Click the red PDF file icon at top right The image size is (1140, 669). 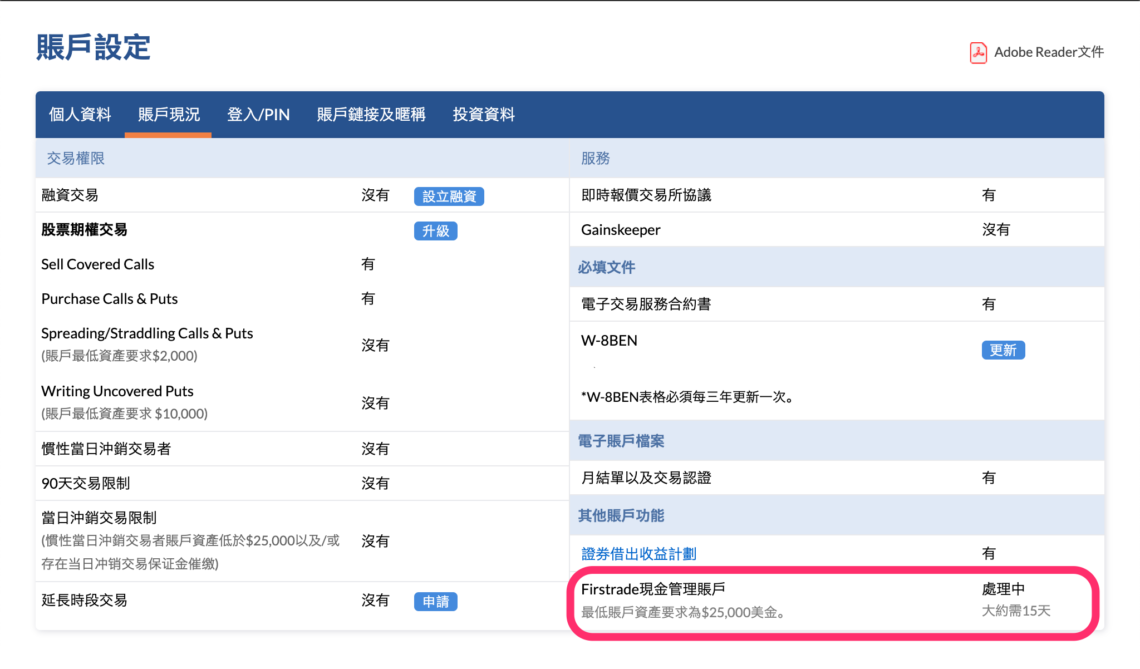click(x=977, y=52)
